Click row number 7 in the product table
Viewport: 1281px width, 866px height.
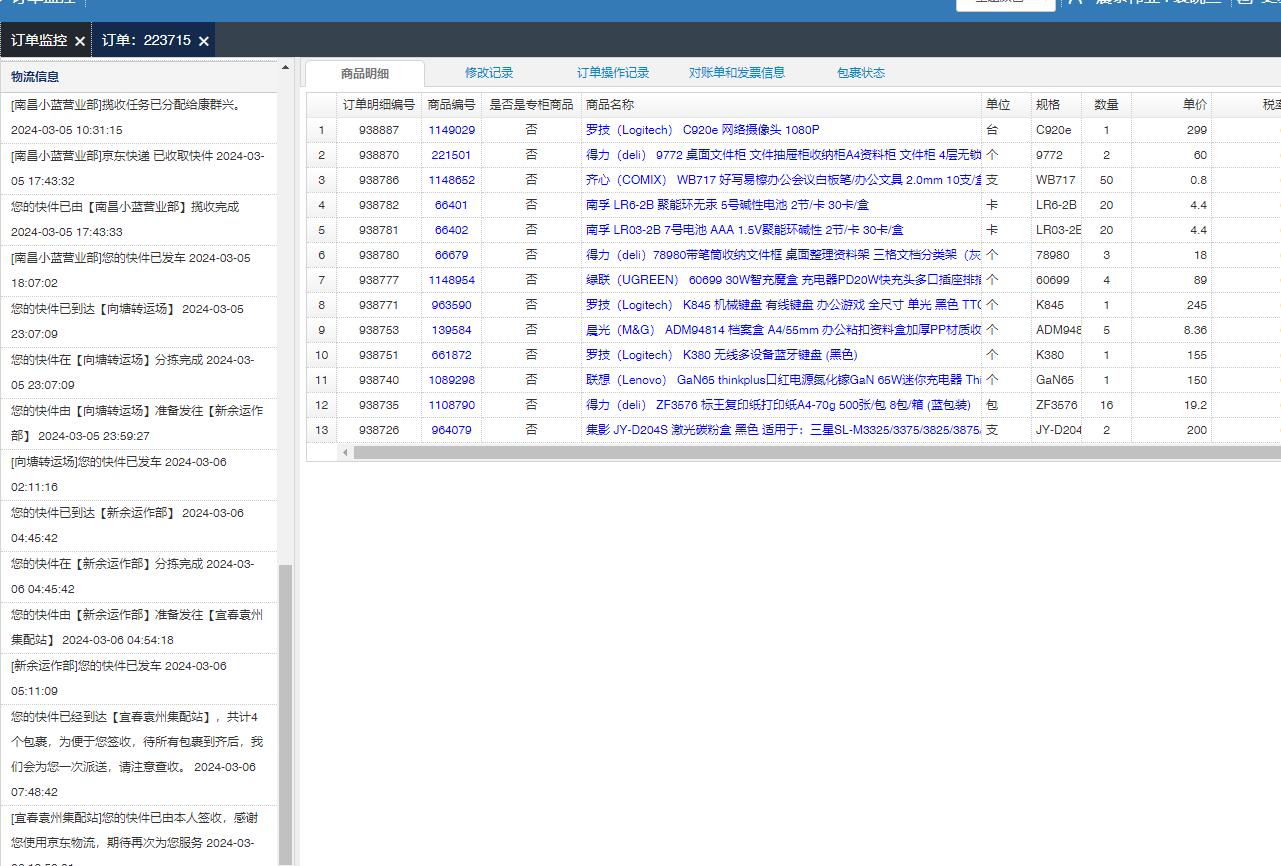point(321,280)
